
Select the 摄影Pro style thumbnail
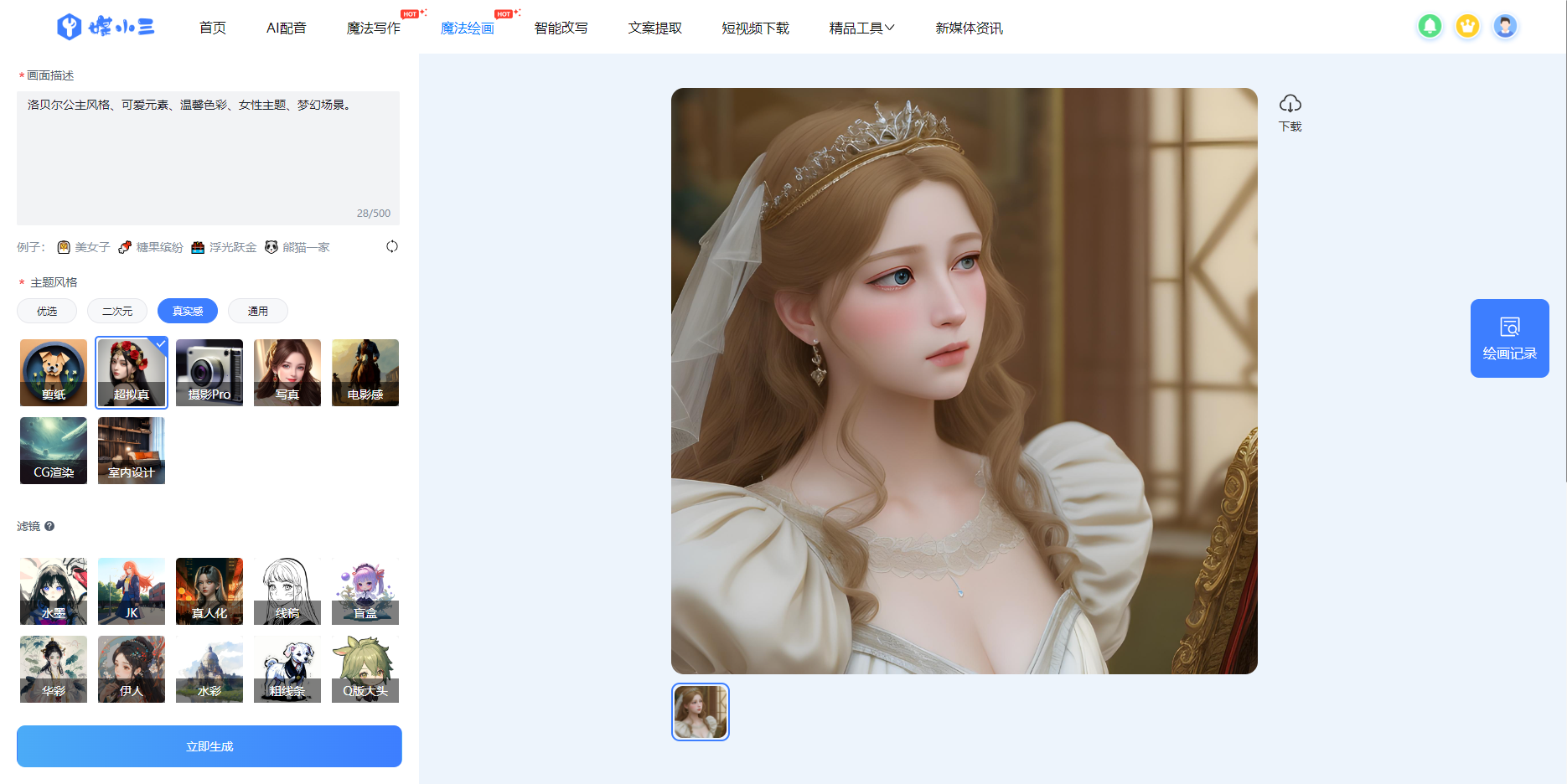coord(209,373)
